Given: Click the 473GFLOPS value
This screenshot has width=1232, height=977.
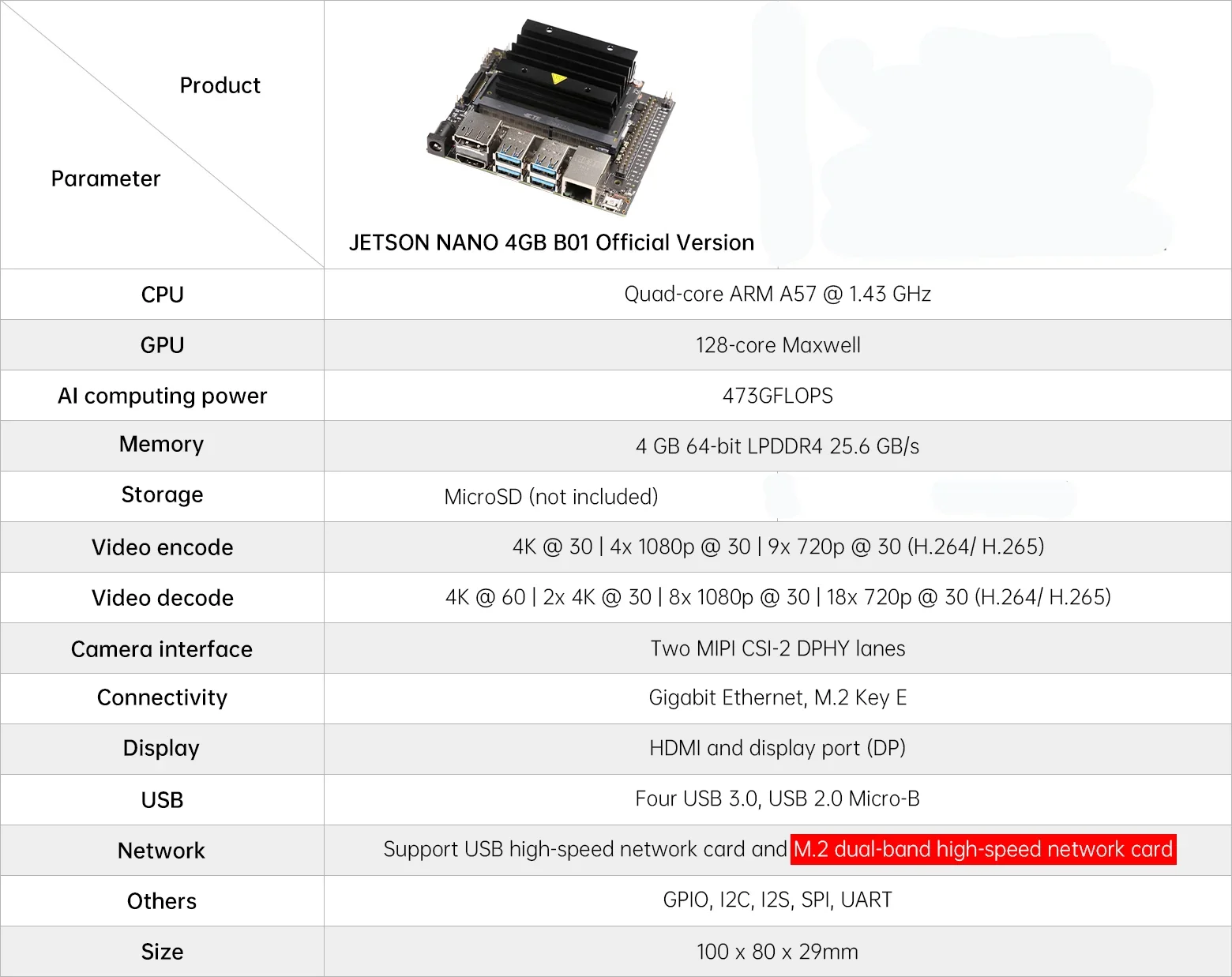Looking at the screenshot, I should pos(777,396).
